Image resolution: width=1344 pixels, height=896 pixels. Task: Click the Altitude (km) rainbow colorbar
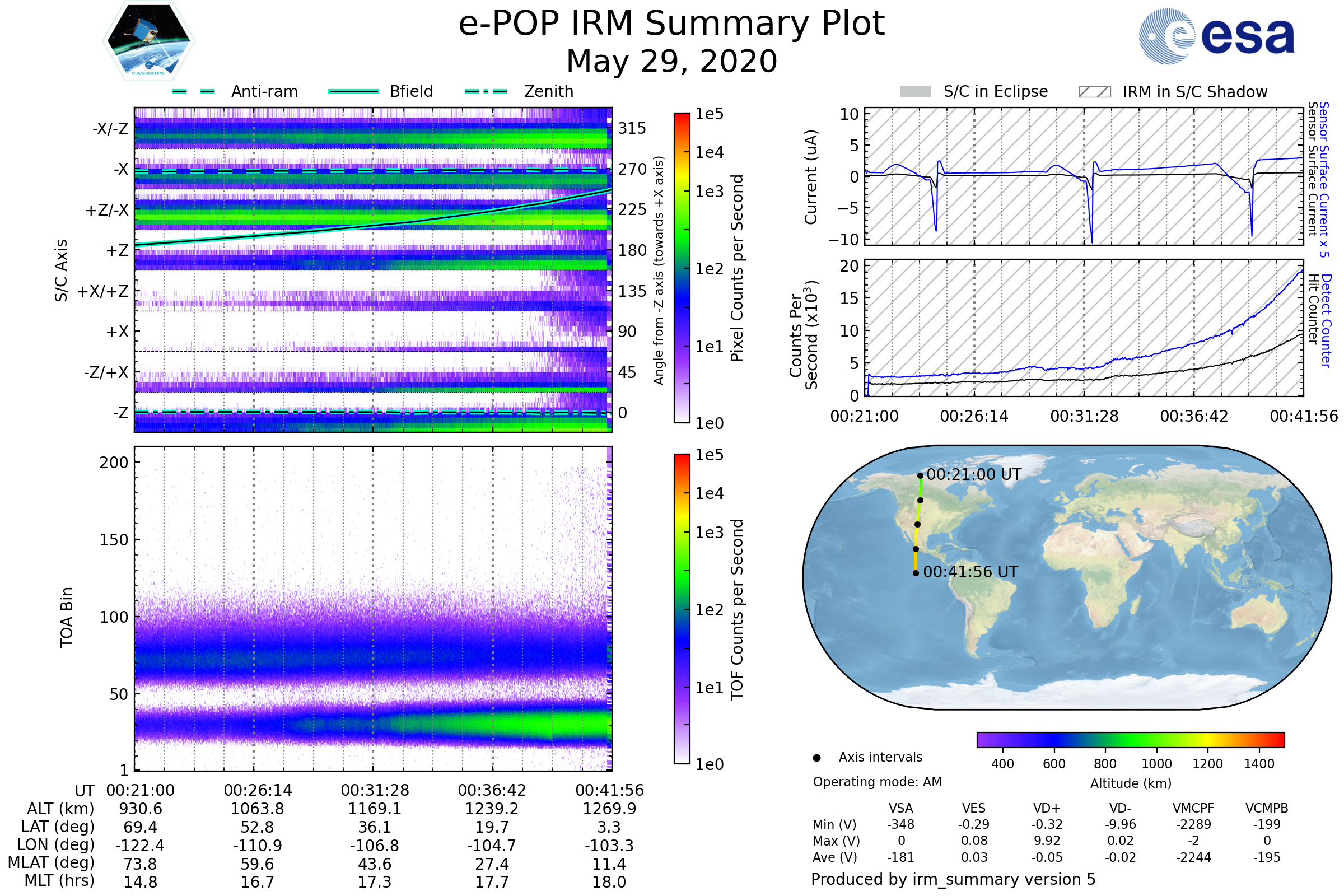(x=1130, y=739)
